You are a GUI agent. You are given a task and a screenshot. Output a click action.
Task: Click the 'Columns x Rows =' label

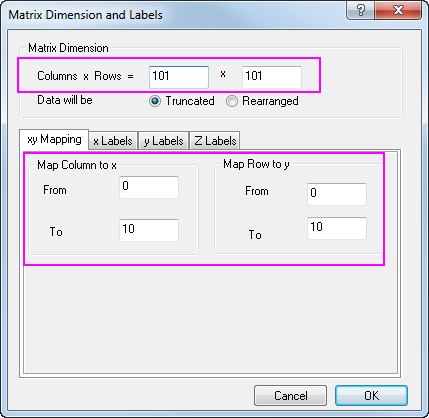coord(85,76)
